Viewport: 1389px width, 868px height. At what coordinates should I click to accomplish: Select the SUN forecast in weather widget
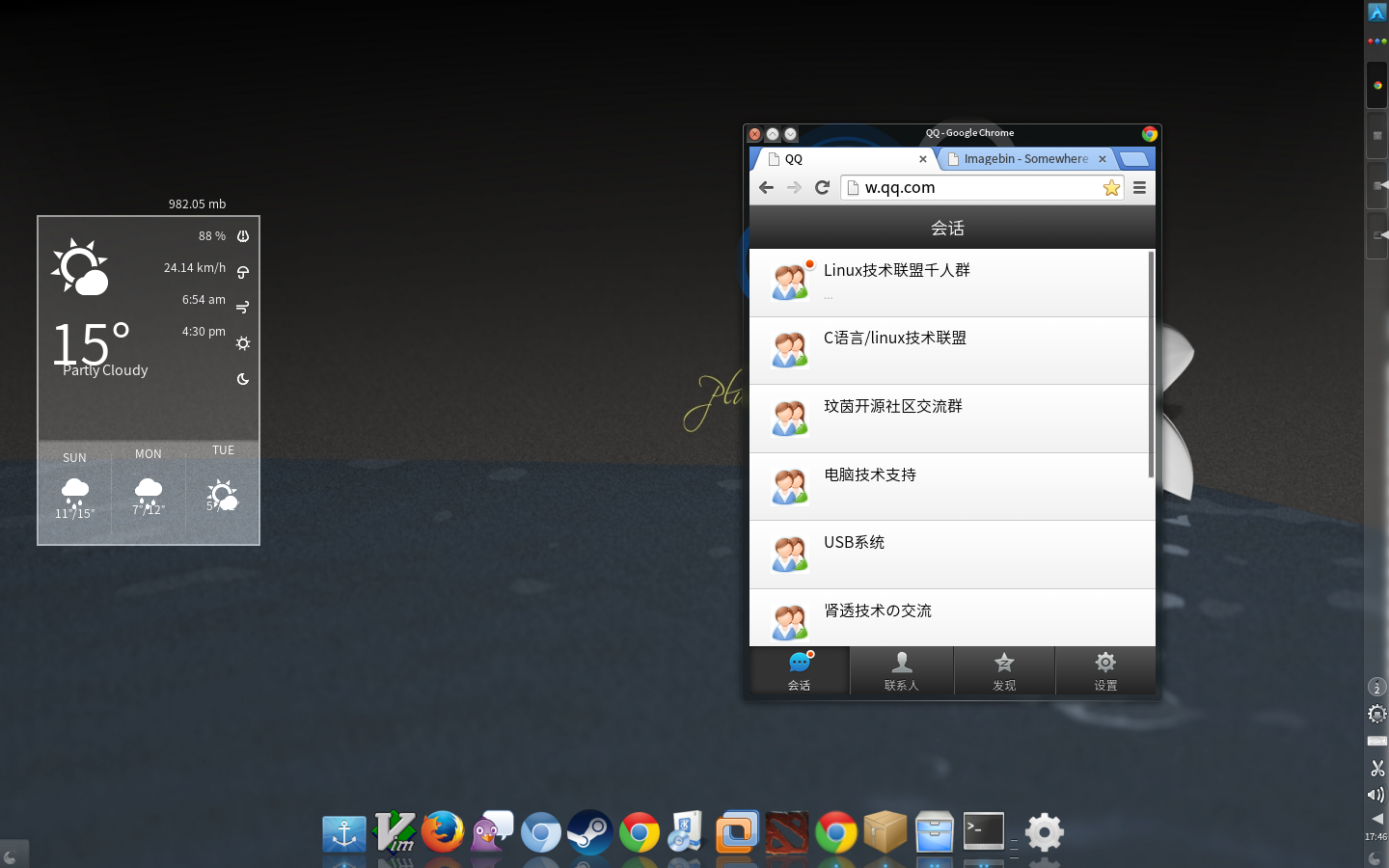pos(75,486)
